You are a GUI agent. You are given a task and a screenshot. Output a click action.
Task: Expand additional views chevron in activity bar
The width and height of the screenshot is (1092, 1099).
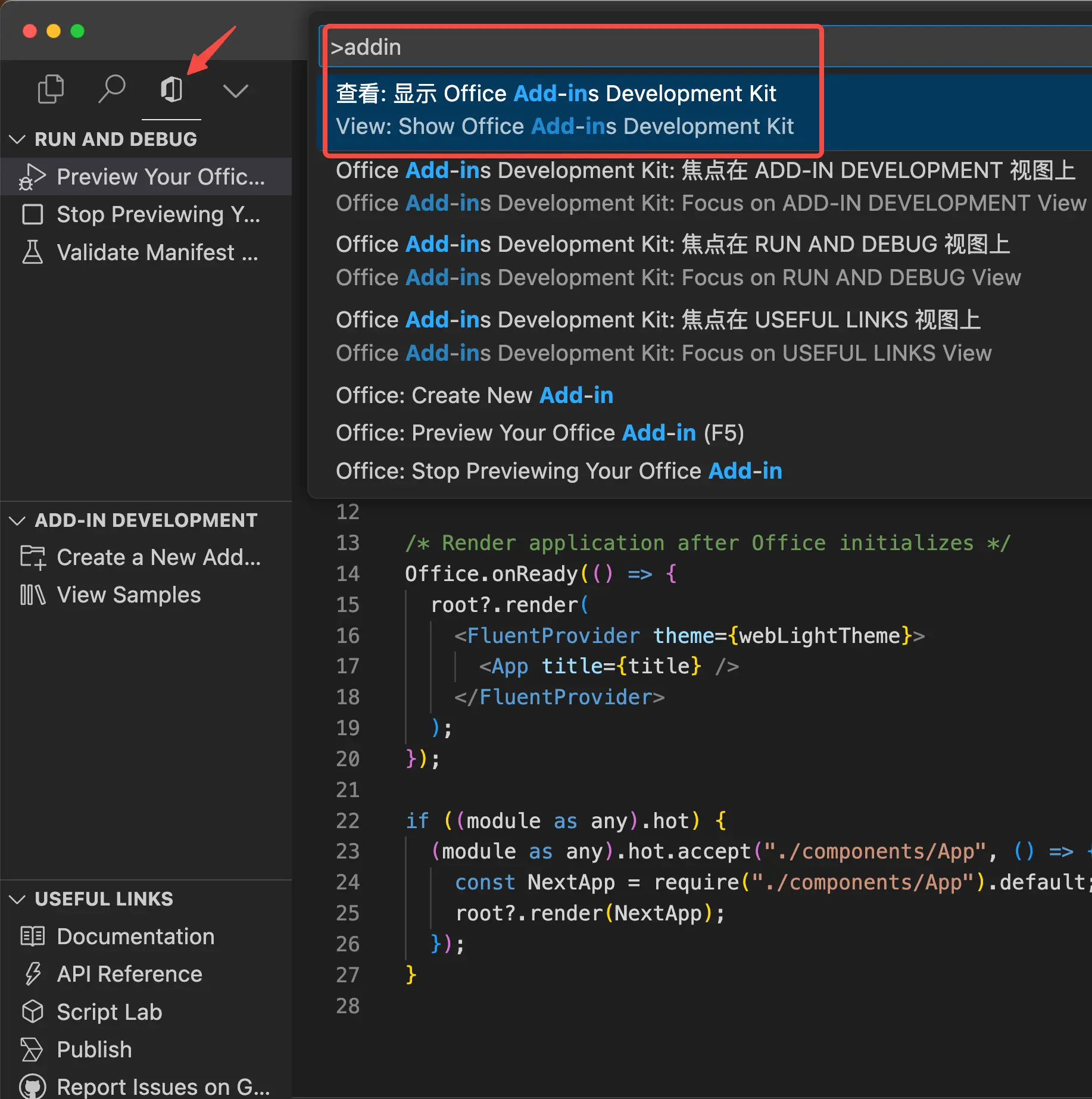pos(235,90)
